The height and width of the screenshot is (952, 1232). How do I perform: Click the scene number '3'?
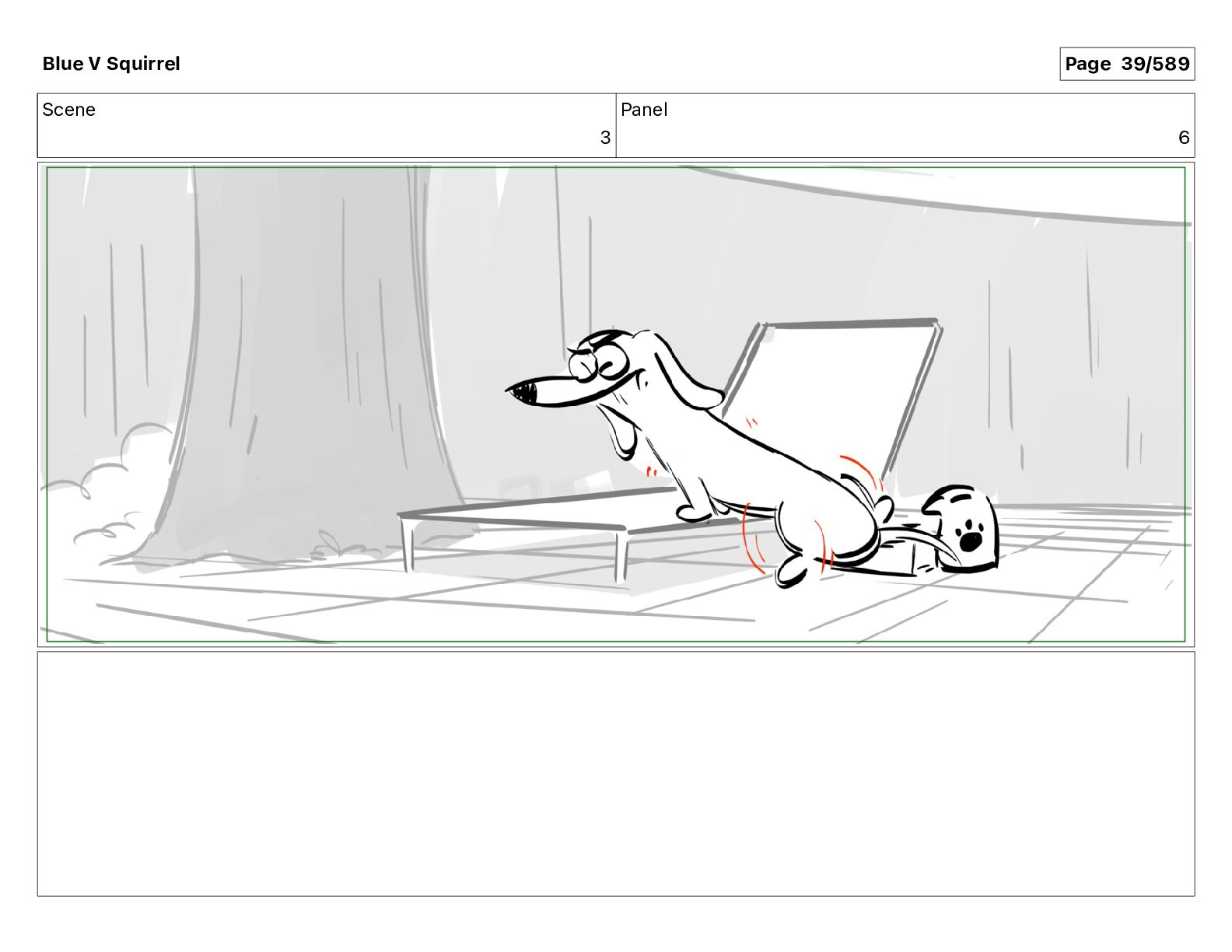point(605,138)
